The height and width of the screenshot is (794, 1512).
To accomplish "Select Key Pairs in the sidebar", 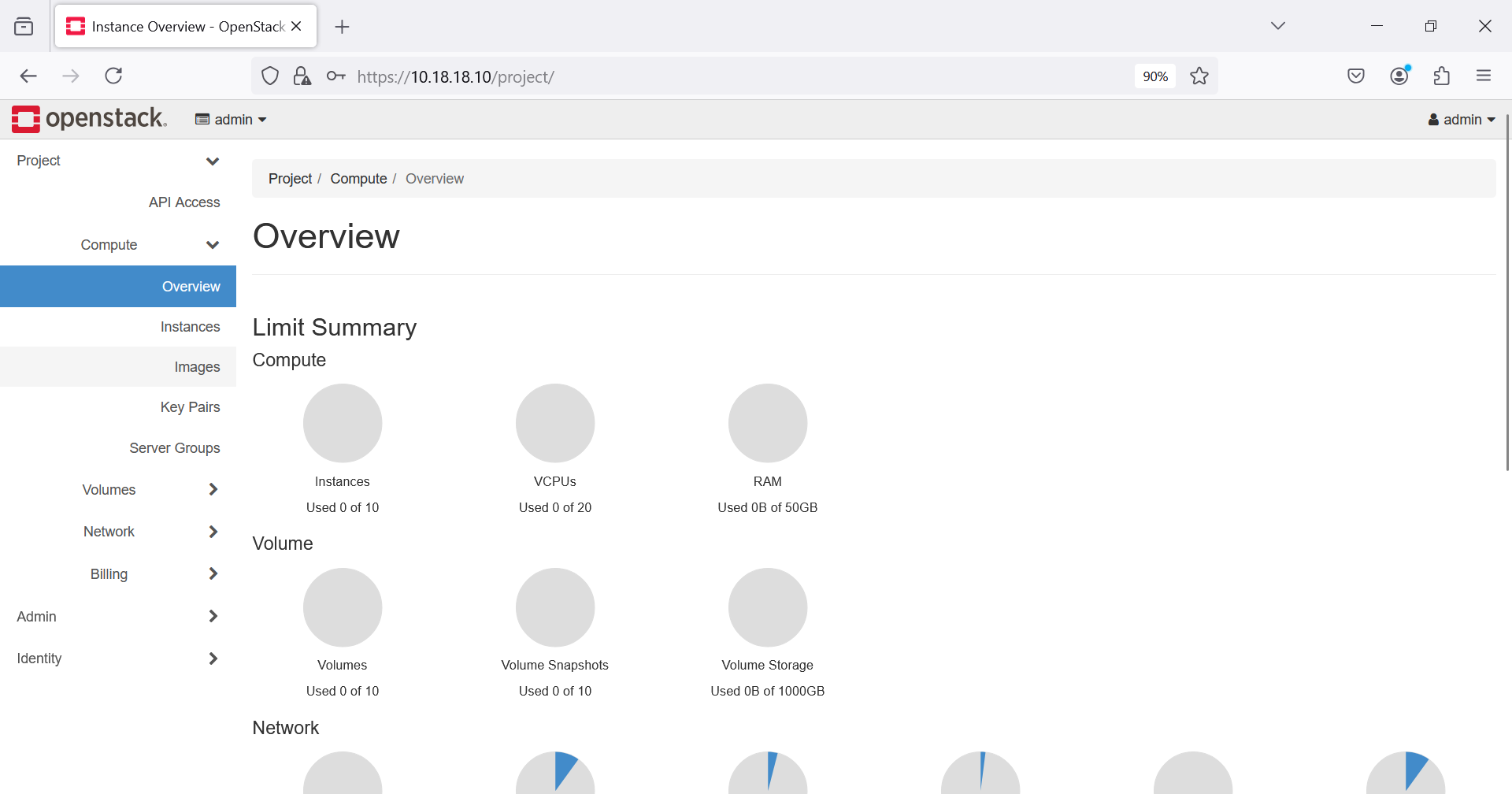I will point(190,407).
